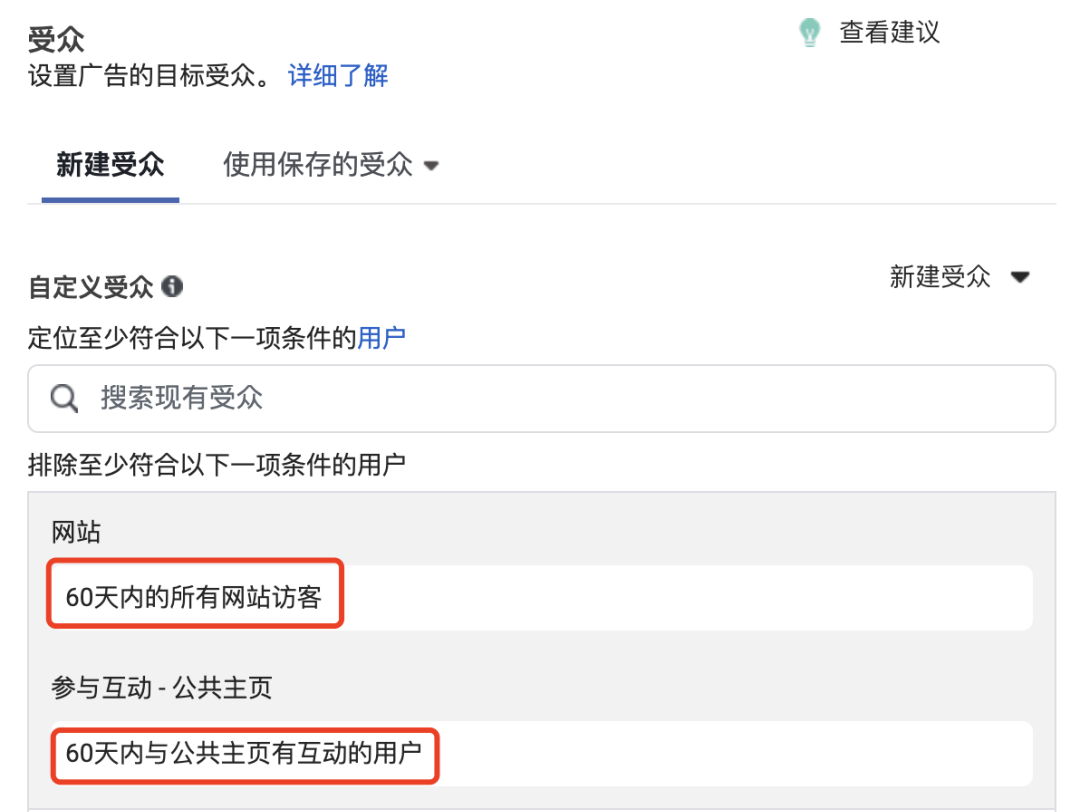This screenshot has height=812, width=1080.
Task: Open the 使用保存的受众 dropdown arrow
Action: [431, 165]
